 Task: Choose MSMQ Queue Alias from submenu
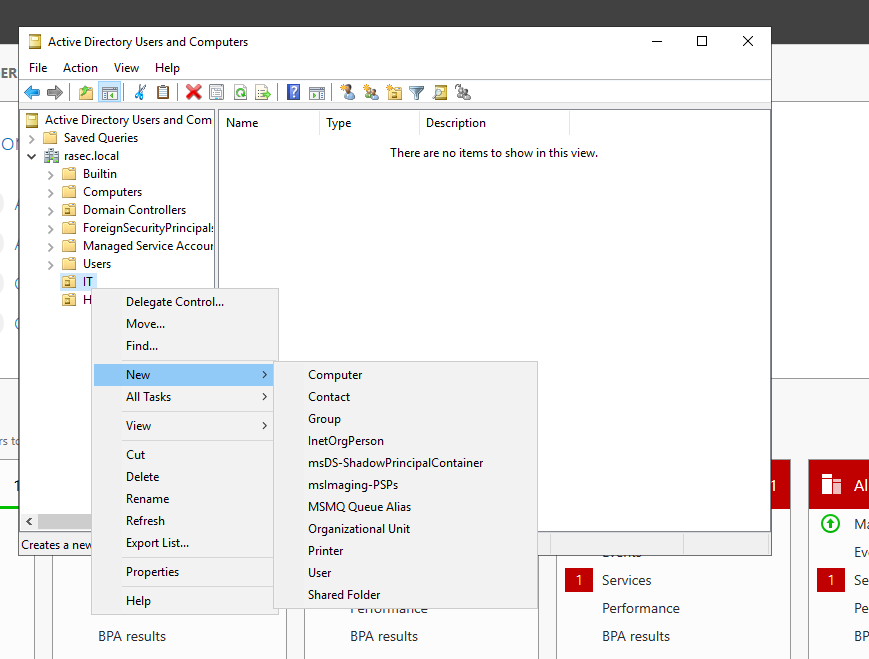pos(406,507)
